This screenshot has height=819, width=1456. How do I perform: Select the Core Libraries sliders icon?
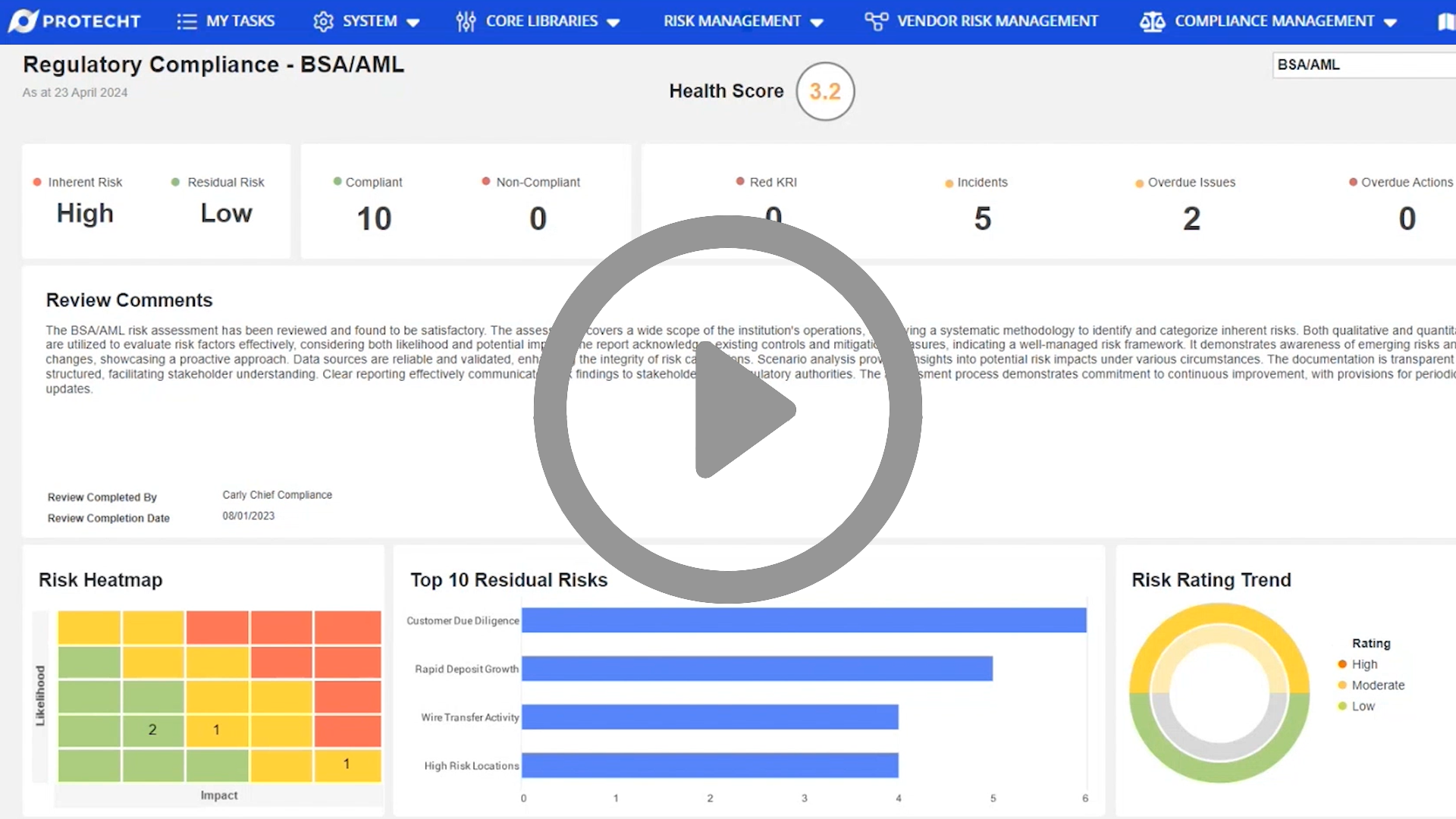pos(466,20)
